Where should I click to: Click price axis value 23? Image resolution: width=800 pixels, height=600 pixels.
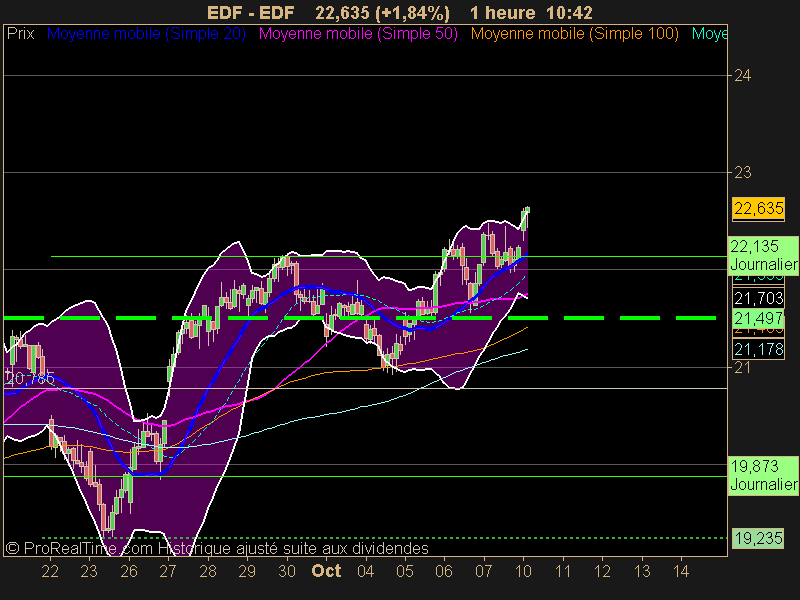tap(743, 173)
